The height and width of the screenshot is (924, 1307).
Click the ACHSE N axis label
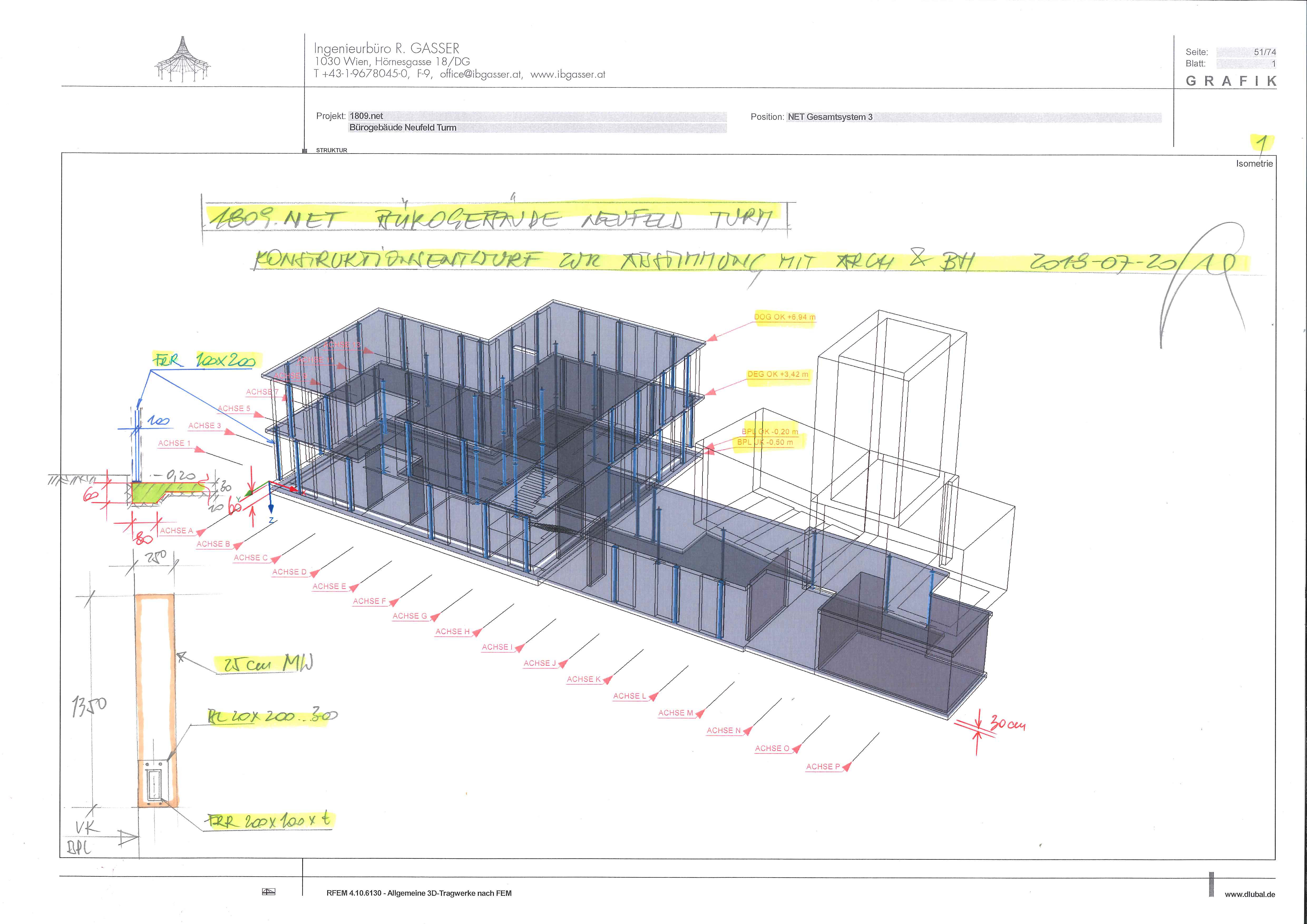724,731
